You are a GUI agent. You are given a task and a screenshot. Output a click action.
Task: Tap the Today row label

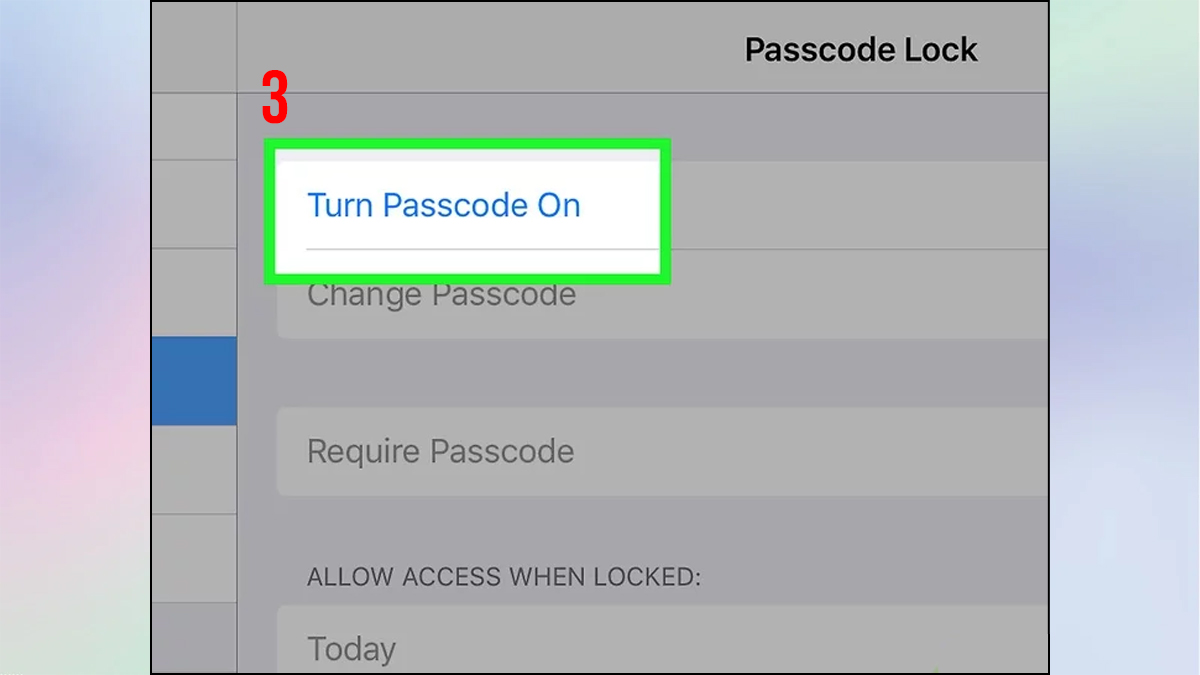[x=351, y=649]
